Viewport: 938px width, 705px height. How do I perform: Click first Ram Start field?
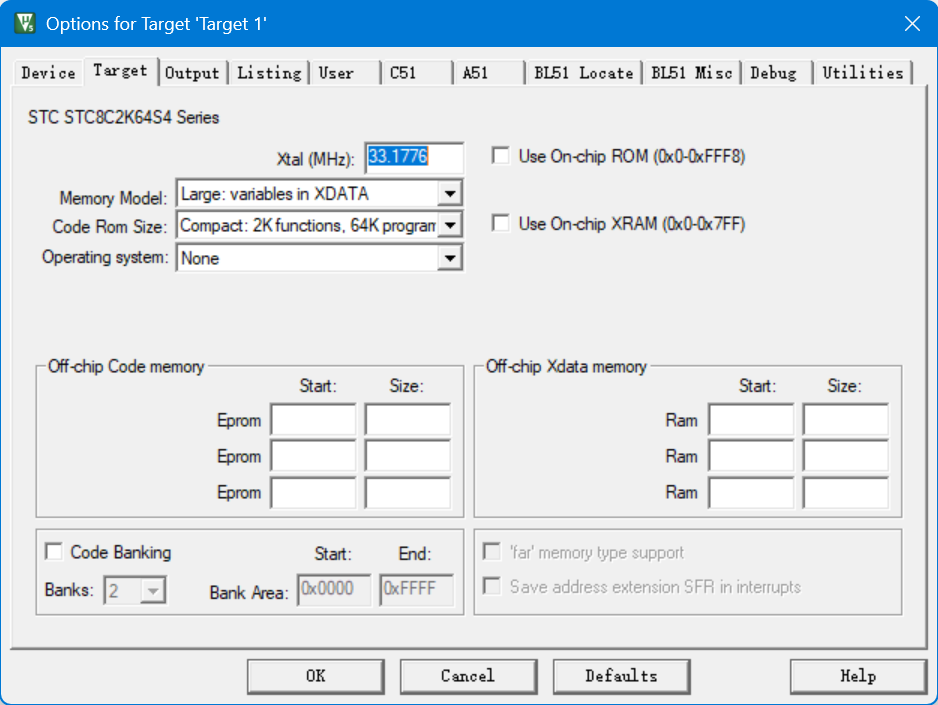pos(751,419)
